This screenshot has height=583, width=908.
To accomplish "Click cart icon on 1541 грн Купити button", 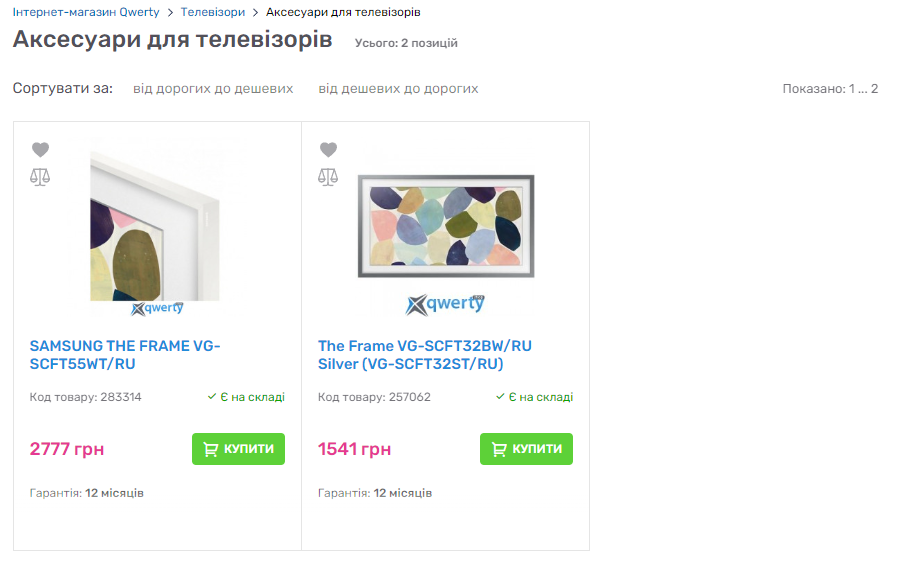I will click(x=499, y=449).
